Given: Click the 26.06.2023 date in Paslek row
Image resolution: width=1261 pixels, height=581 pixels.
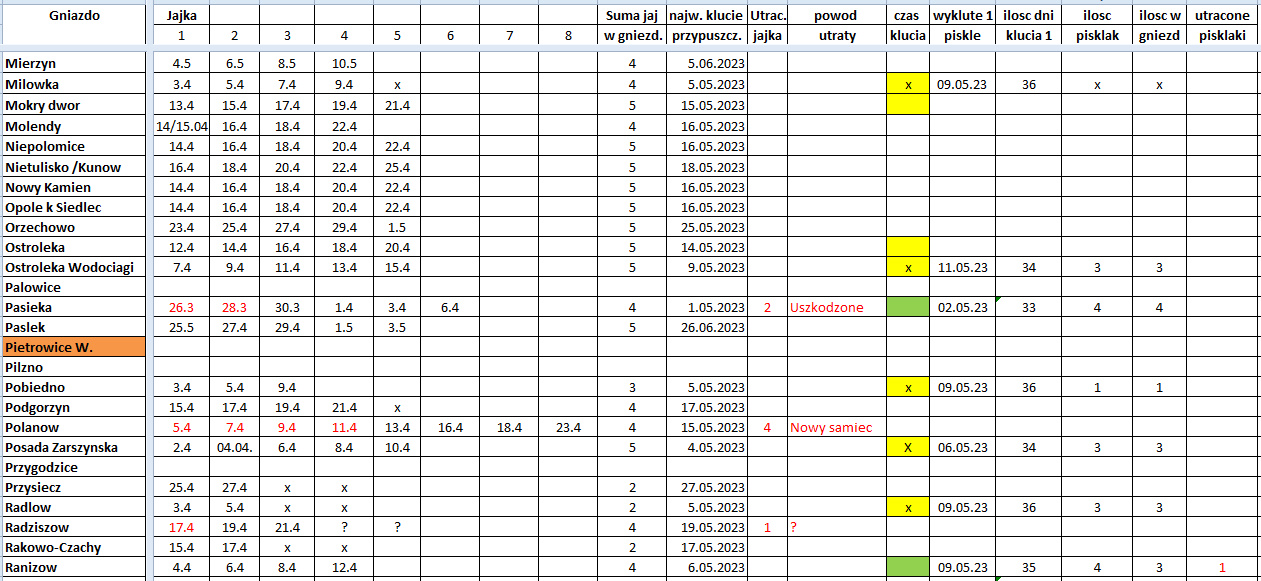Looking at the screenshot, I should point(706,327).
